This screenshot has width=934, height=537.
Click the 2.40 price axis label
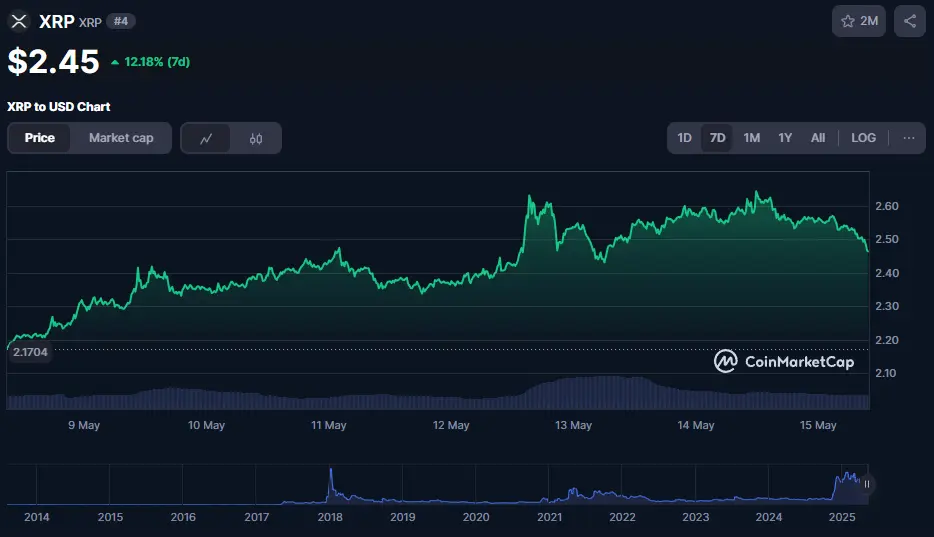887,273
